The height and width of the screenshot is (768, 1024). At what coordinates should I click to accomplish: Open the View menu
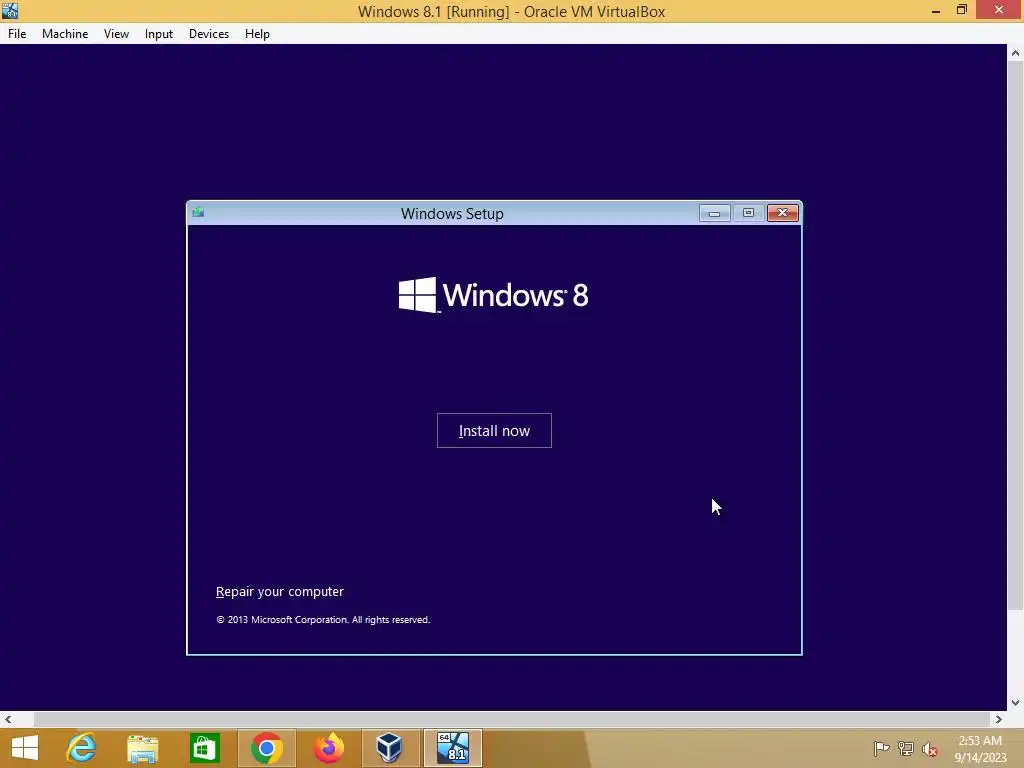pos(116,34)
